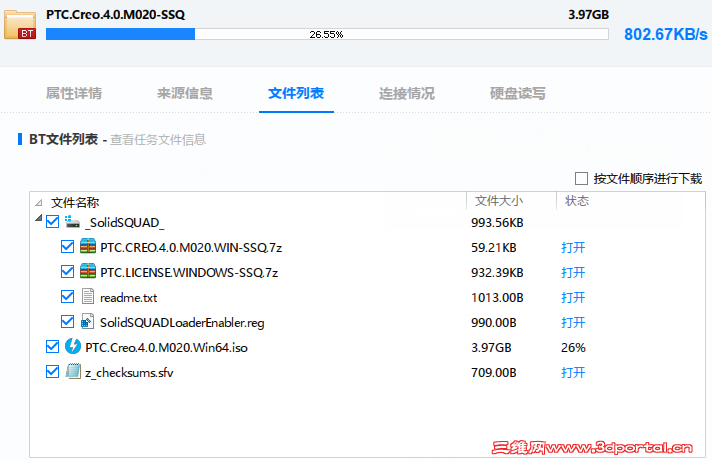The height and width of the screenshot is (461, 712).
Task: Open SolidSQUADLoaderEnabler.reg via 打开 link
Action: point(573,322)
